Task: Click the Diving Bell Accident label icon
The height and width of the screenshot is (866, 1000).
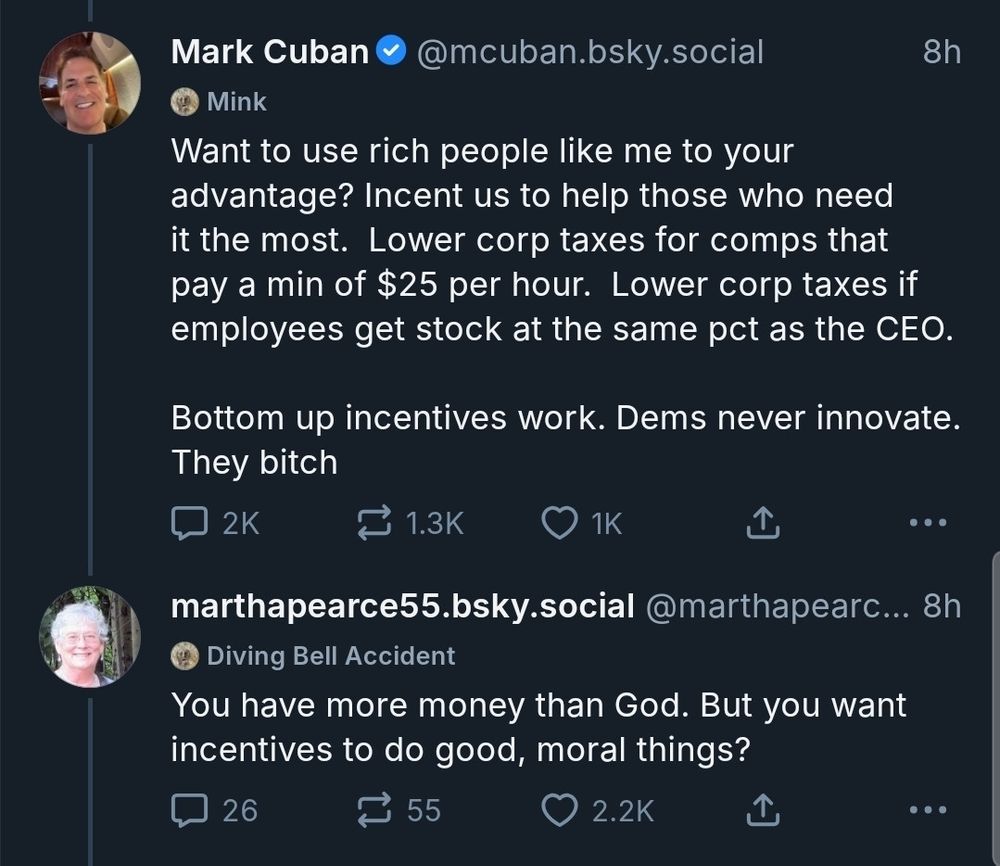Action: click(x=185, y=656)
